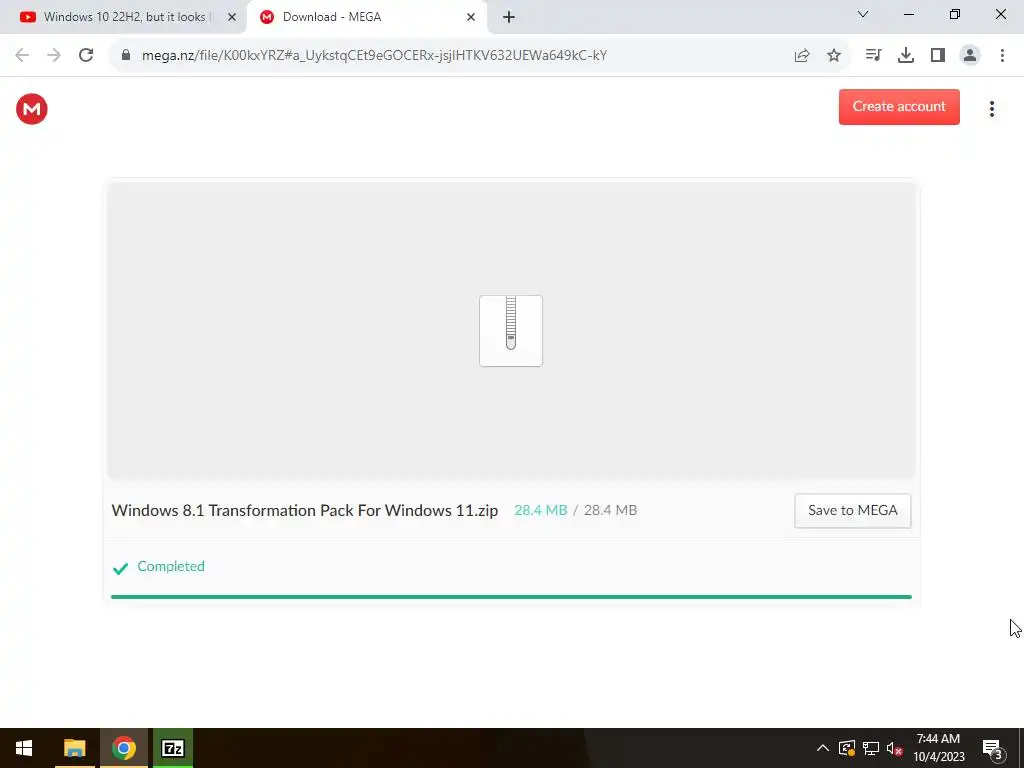Click the security tray icon
The width and height of the screenshot is (1024, 768).
[x=846, y=748]
